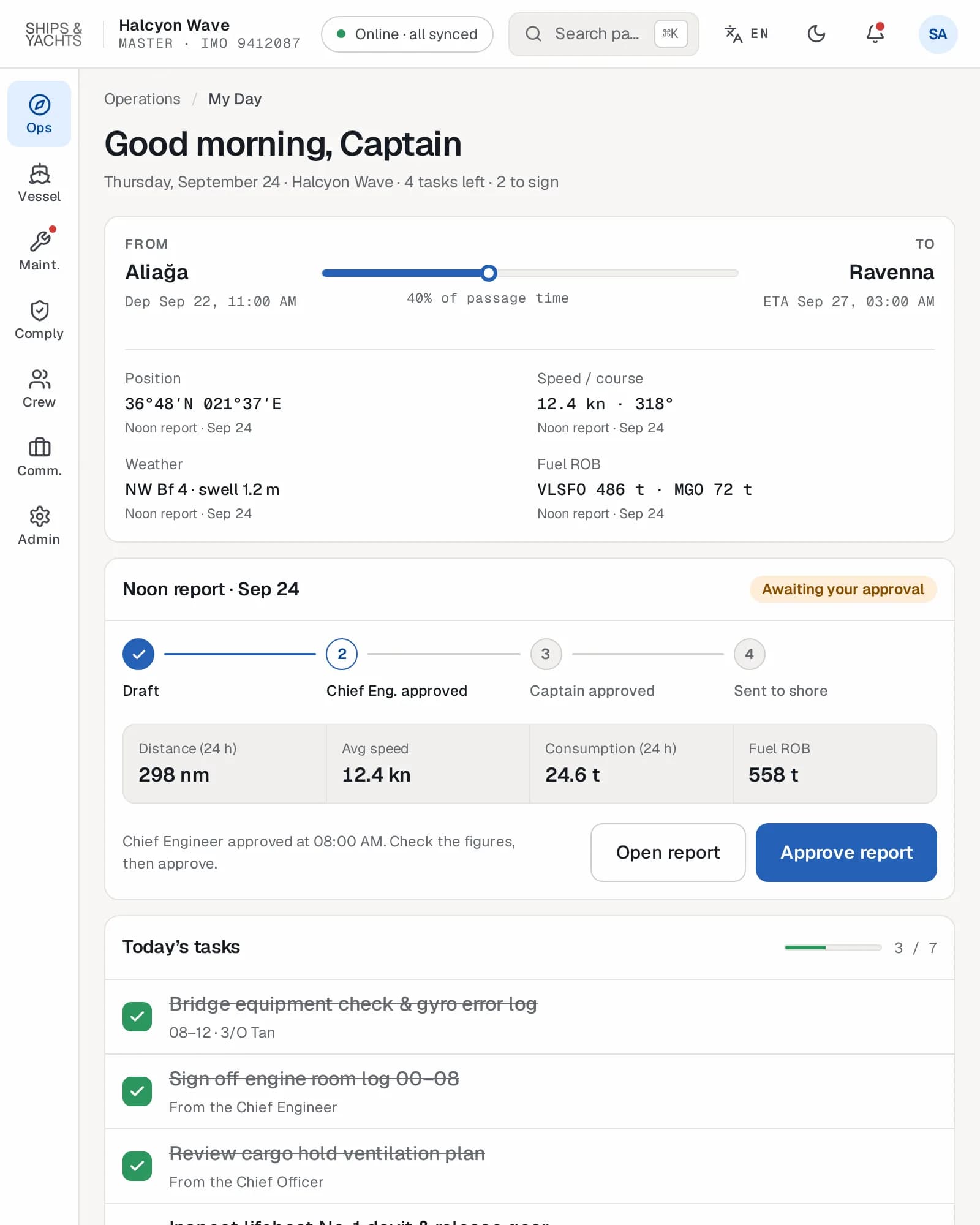Image resolution: width=980 pixels, height=1225 pixels.
Task: Go to Maint. wrench section
Action: tap(39, 251)
